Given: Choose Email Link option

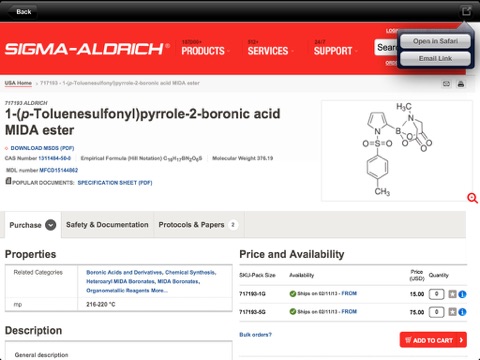Looking at the screenshot, I should [435, 59].
